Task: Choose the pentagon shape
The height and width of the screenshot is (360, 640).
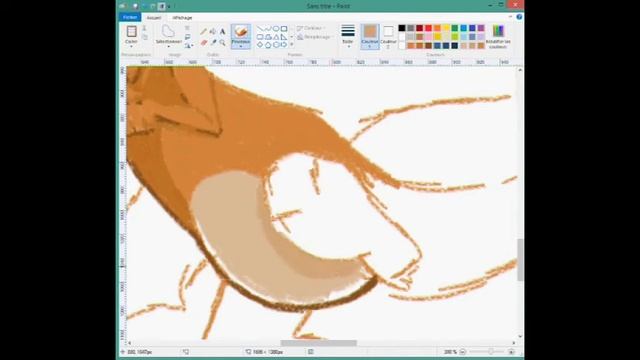Action: click(x=268, y=44)
